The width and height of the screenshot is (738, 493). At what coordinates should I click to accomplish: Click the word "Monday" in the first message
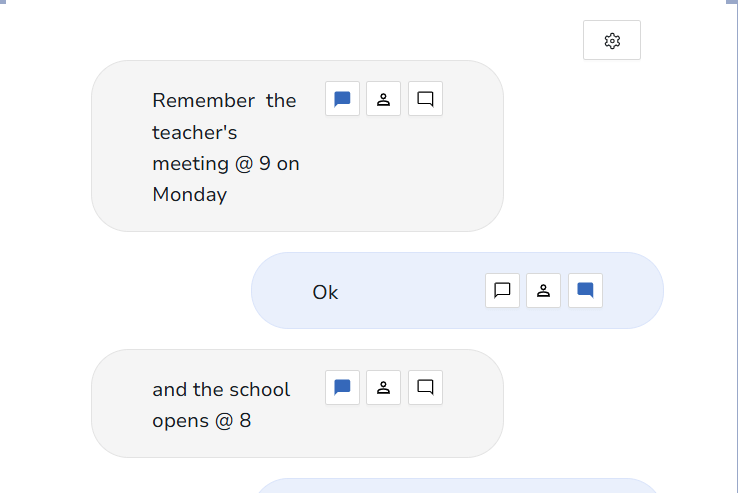[189, 195]
